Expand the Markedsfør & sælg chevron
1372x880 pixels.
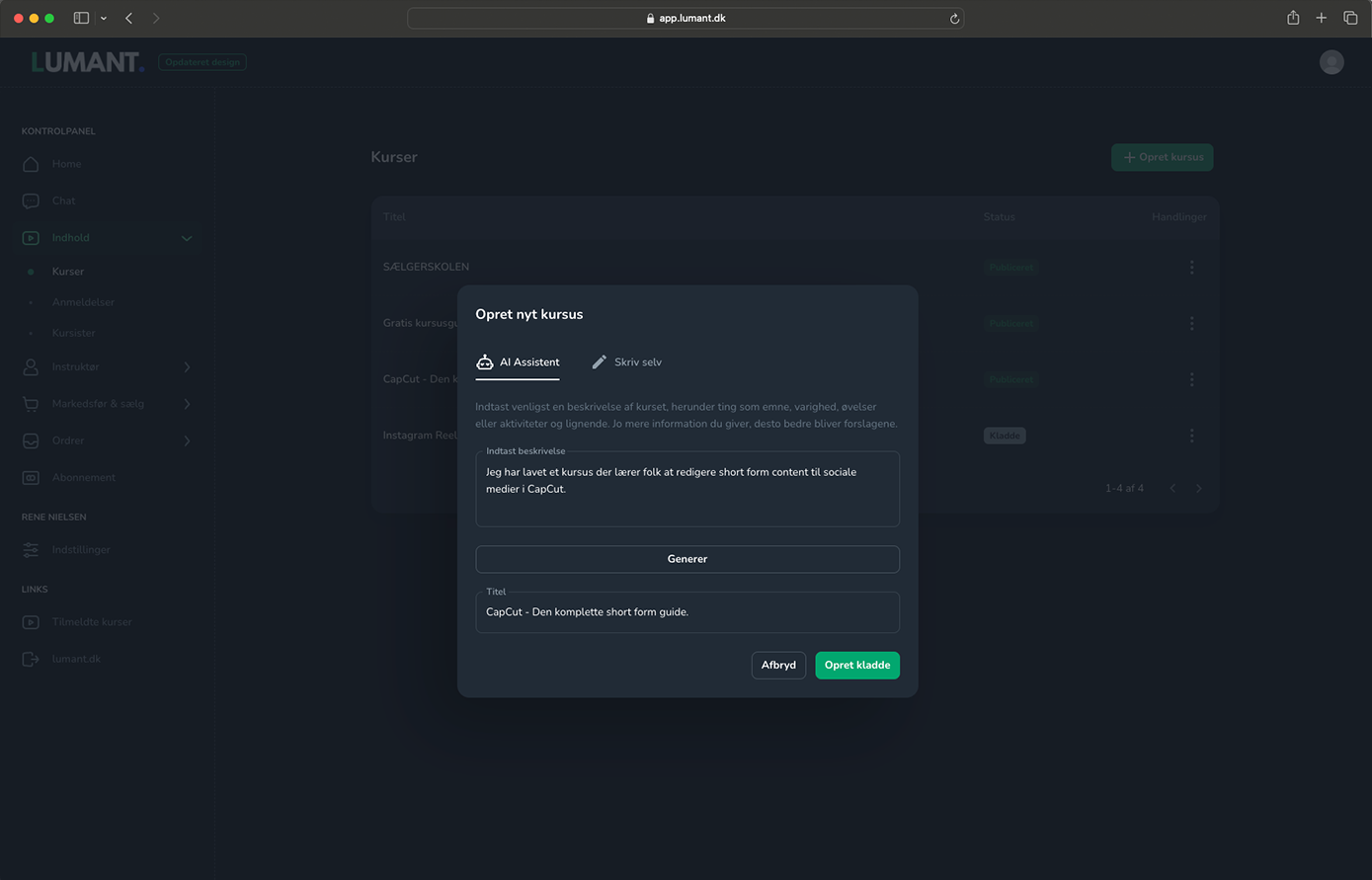(x=187, y=404)
